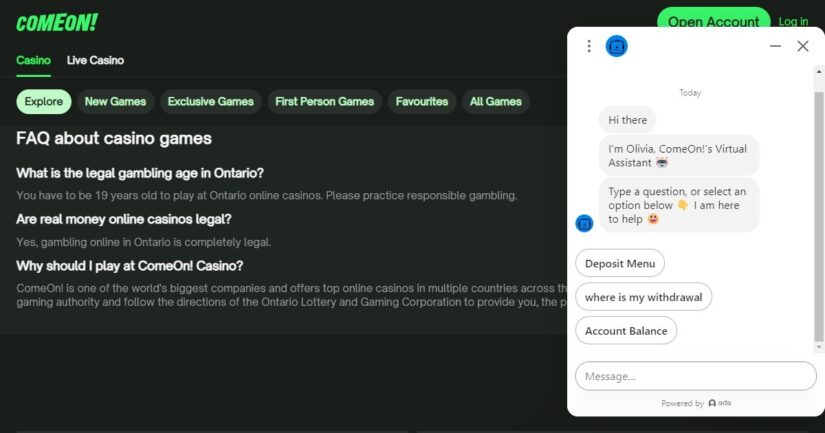Click the ada logo in chat footer

tap(720, 403)
